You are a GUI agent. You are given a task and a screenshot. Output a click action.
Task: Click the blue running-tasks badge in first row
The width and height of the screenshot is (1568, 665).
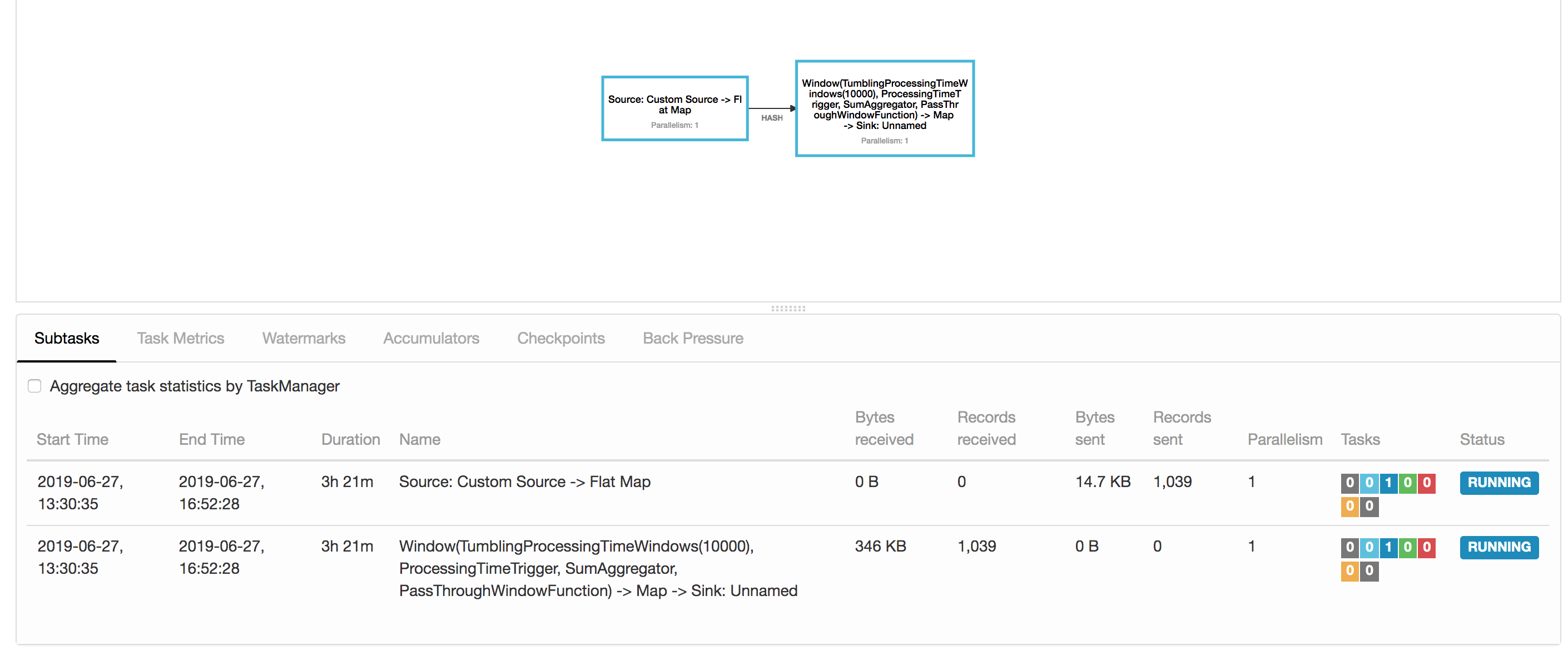click(1388, 483)
